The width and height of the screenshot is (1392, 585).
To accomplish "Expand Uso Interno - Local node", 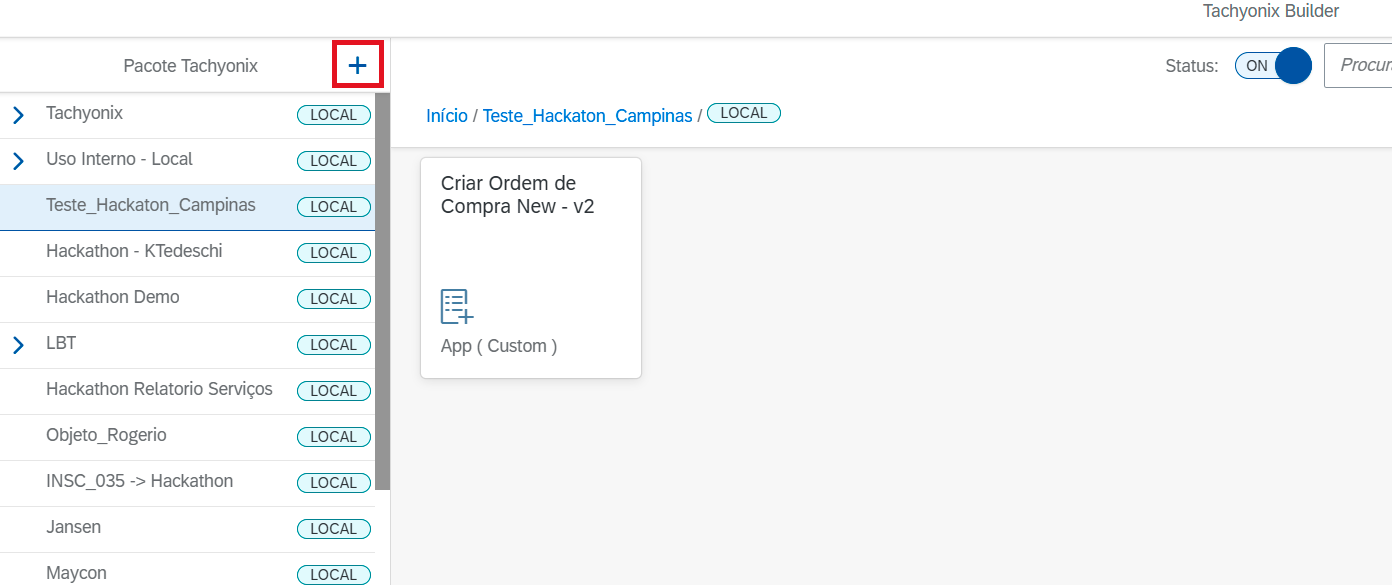I will 18,161.
